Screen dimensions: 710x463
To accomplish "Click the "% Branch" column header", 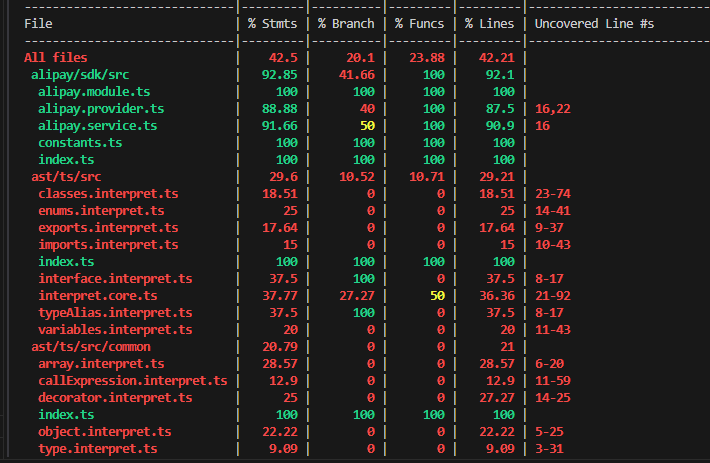I will [346, 22].
